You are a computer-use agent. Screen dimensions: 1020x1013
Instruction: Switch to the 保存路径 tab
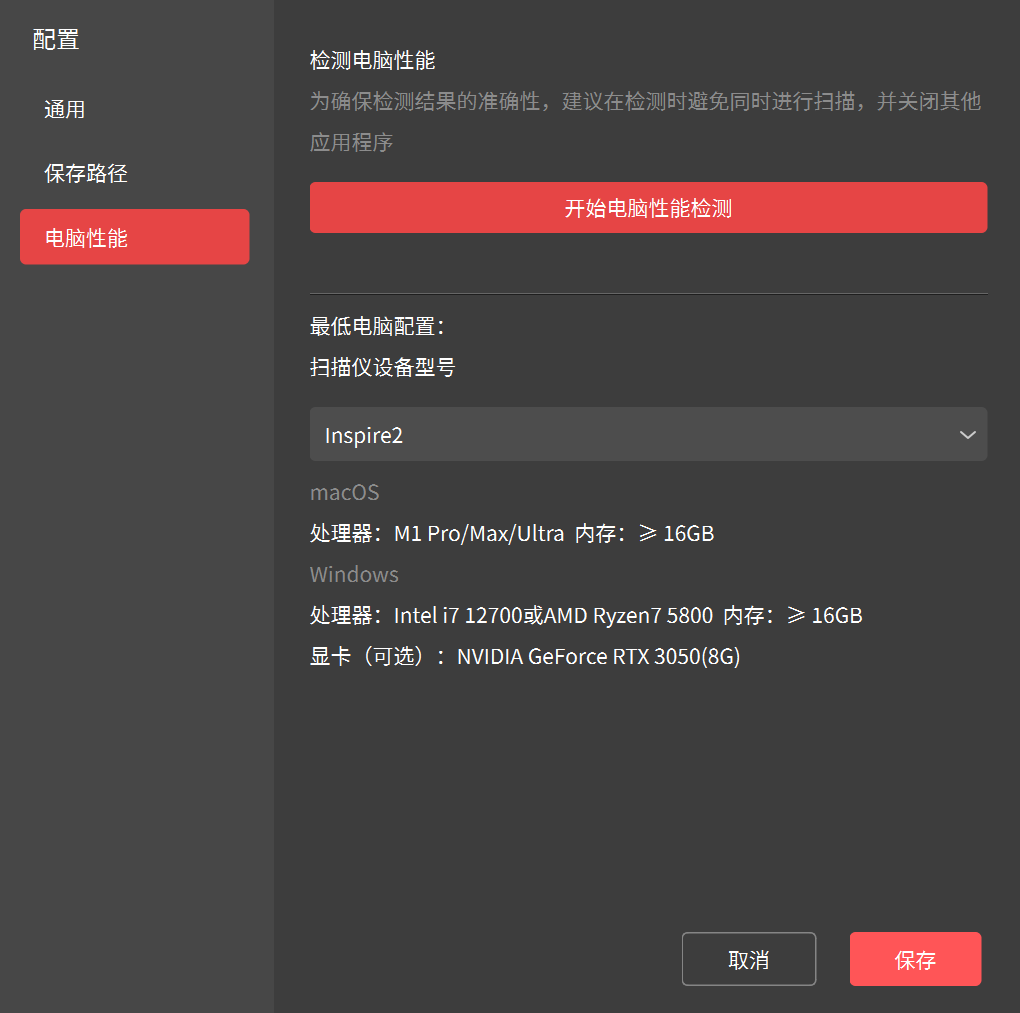(86, 174)
